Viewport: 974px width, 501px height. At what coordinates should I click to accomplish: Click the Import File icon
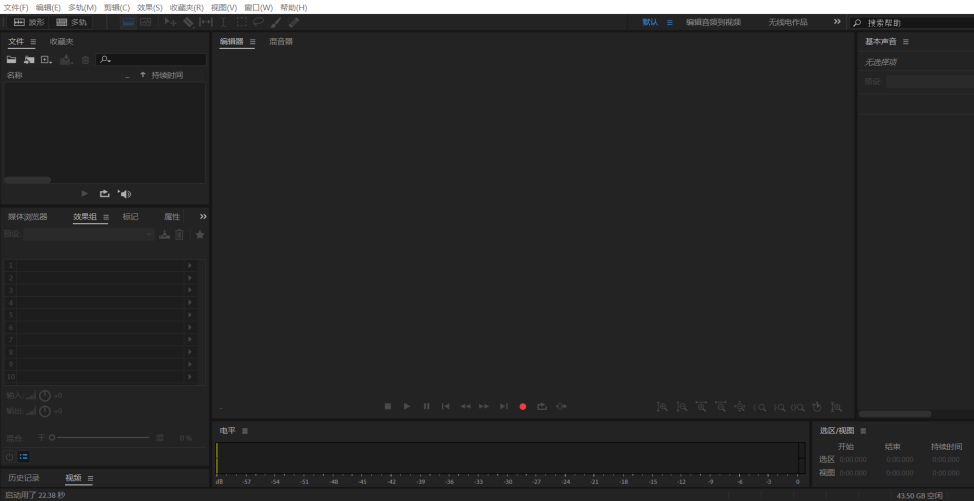[29, 60]
